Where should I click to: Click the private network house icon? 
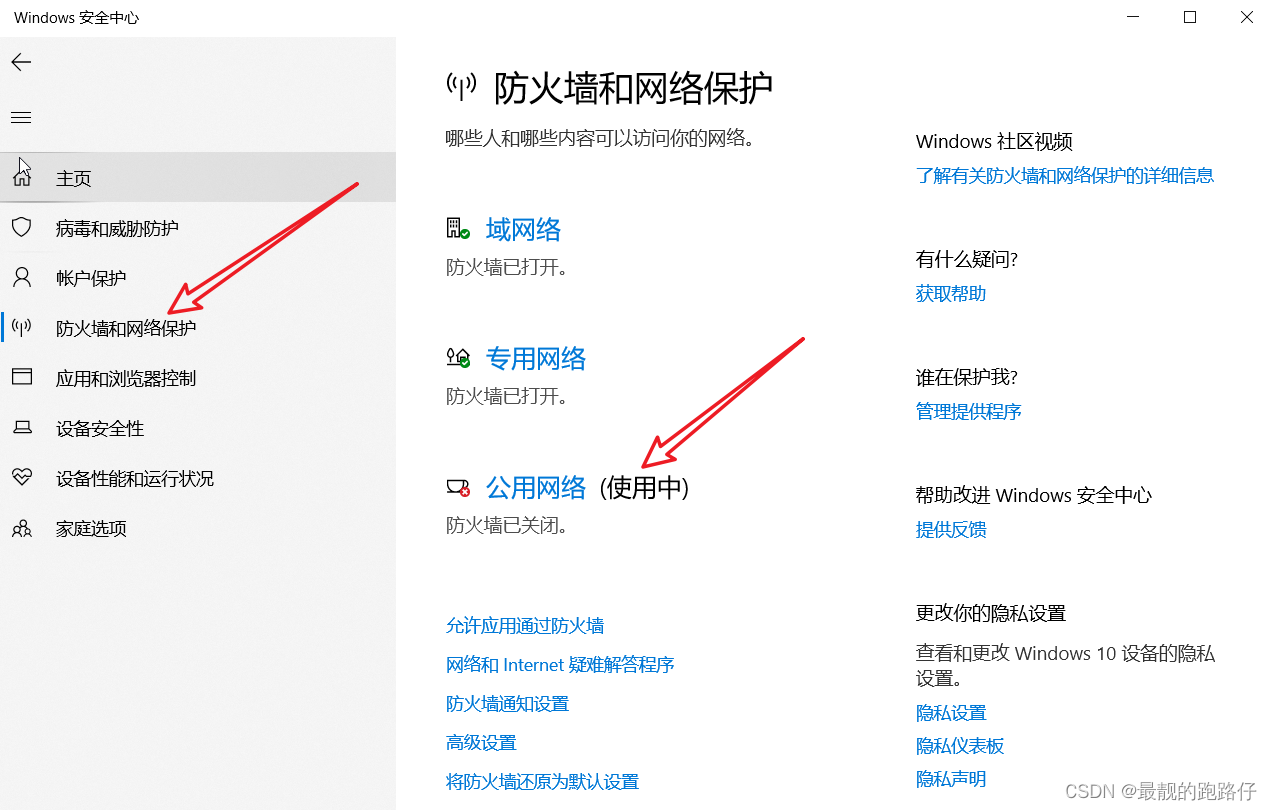click(458, 358)
